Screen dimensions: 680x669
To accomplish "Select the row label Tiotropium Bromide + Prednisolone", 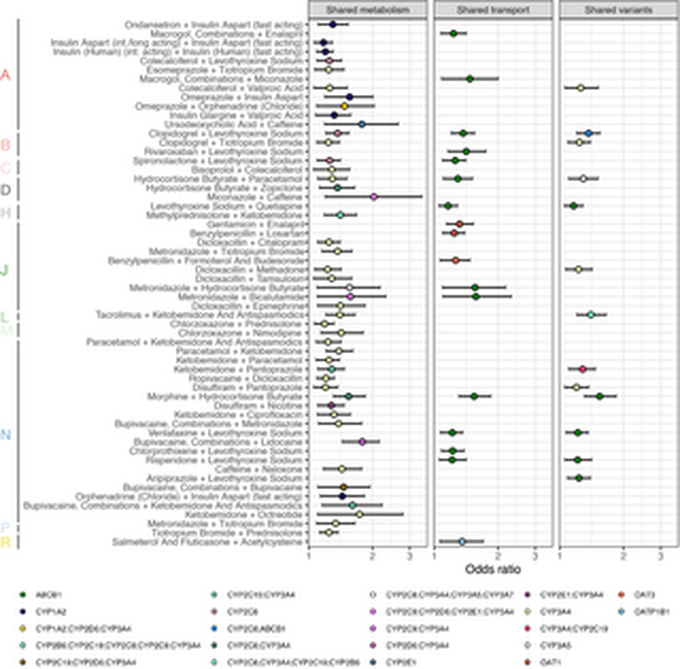I will click(227, 533).
